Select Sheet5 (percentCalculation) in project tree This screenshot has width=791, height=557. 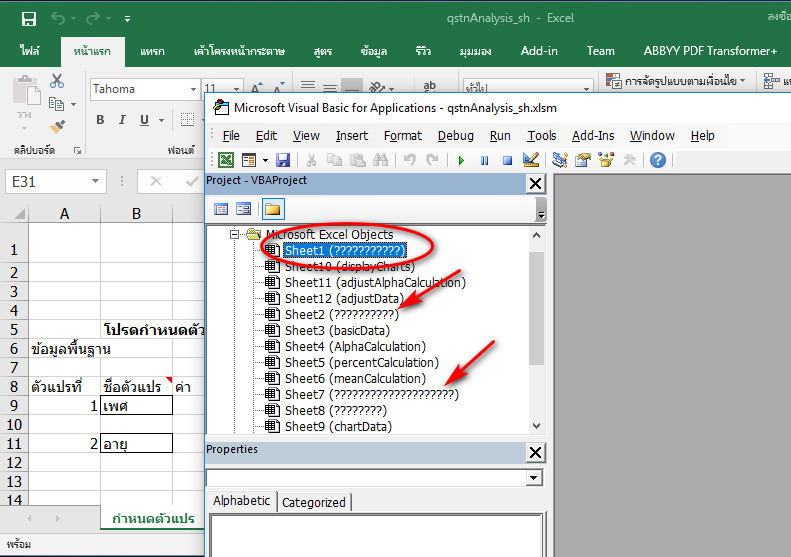coord(361,363)
